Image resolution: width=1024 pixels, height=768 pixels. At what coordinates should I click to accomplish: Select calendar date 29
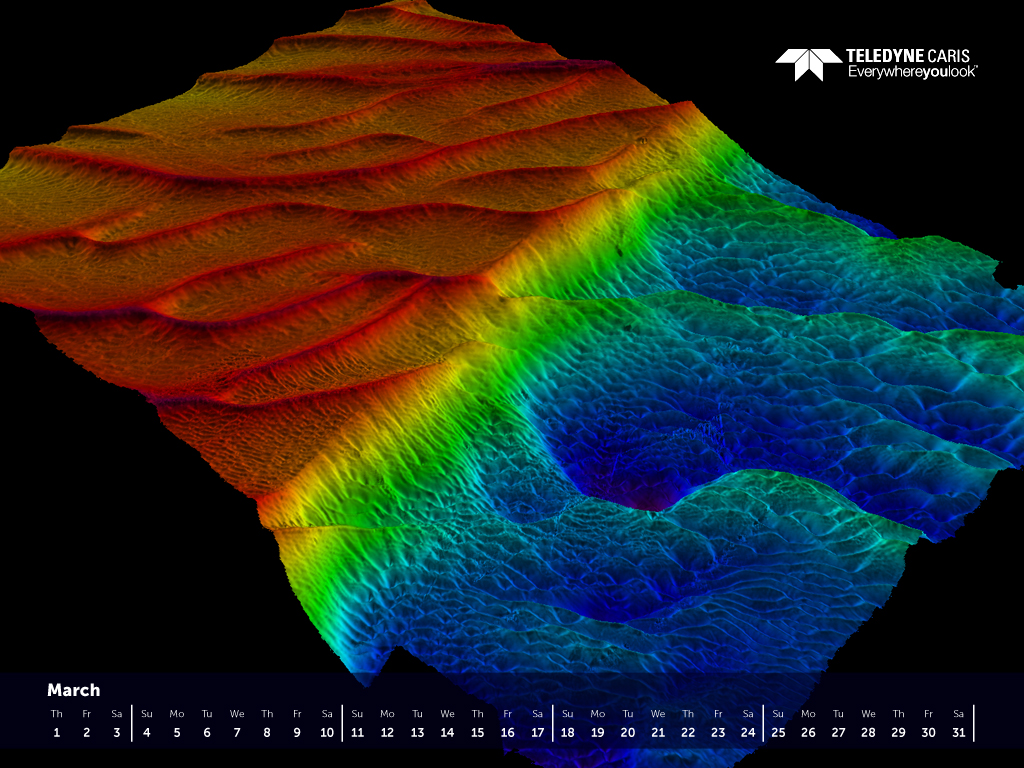click(899, 733)
